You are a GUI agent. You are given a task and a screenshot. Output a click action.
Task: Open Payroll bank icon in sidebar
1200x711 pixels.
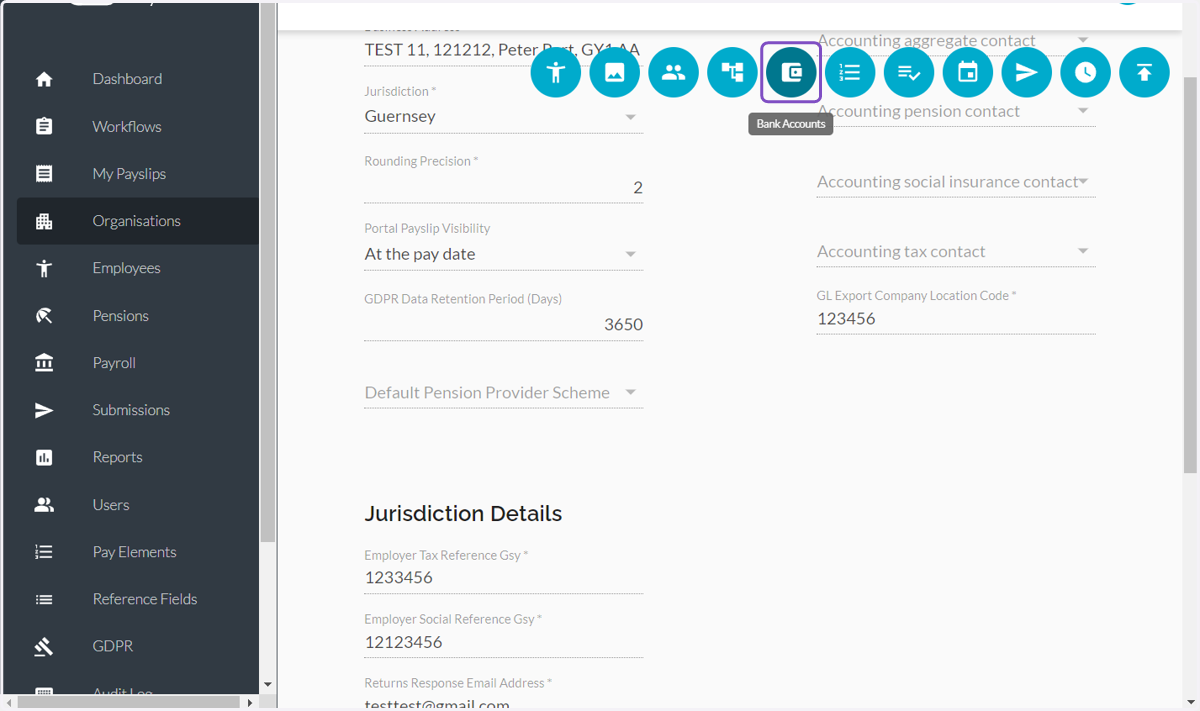tap(44, 363)
